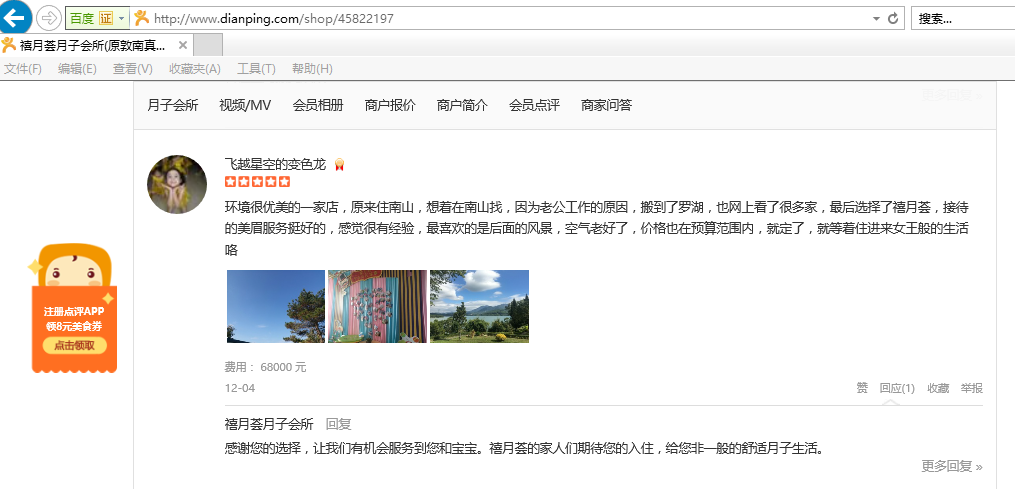Click the five-star rating icons
1015x489 pixels.
257,182
